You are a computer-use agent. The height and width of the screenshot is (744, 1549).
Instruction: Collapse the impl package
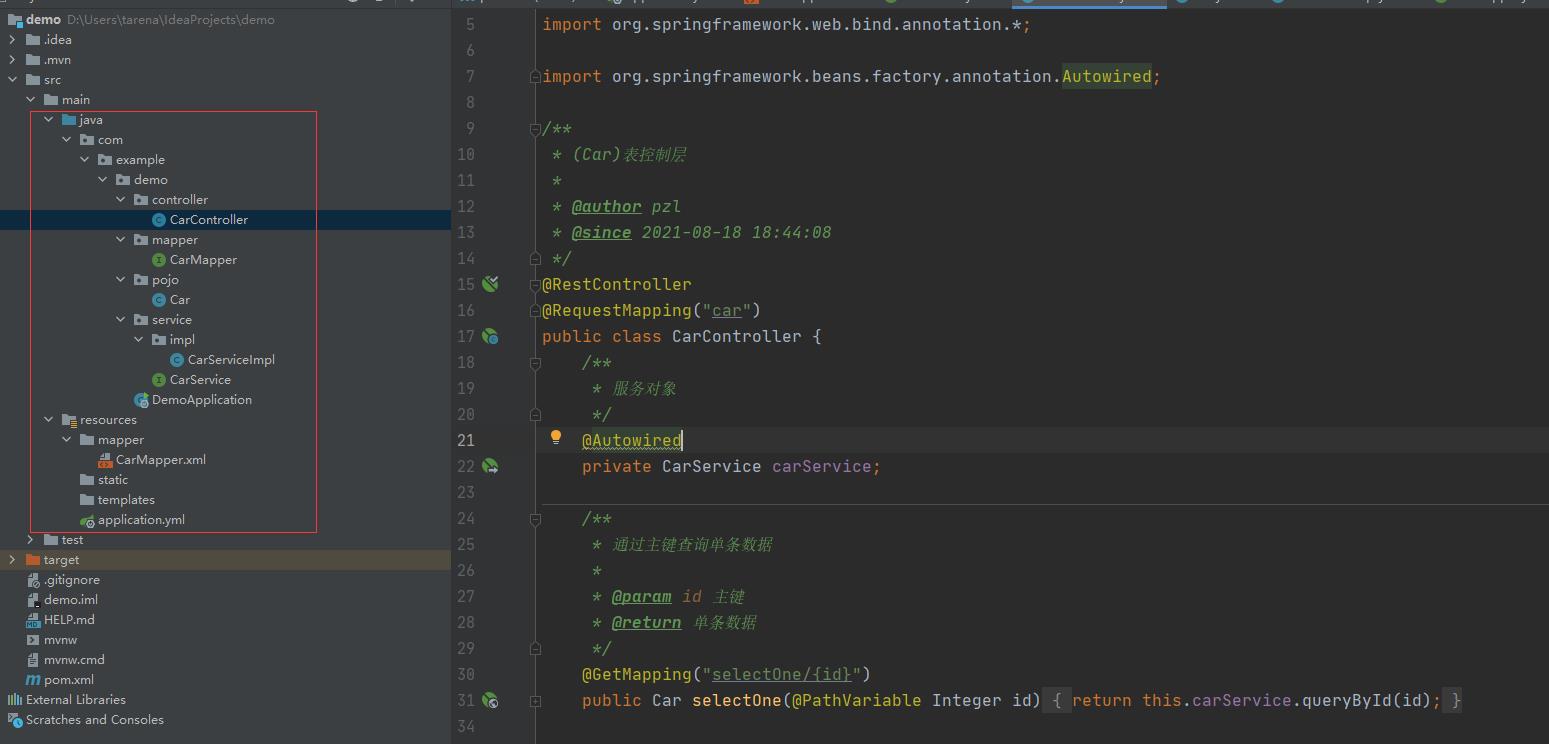[138, 340]
